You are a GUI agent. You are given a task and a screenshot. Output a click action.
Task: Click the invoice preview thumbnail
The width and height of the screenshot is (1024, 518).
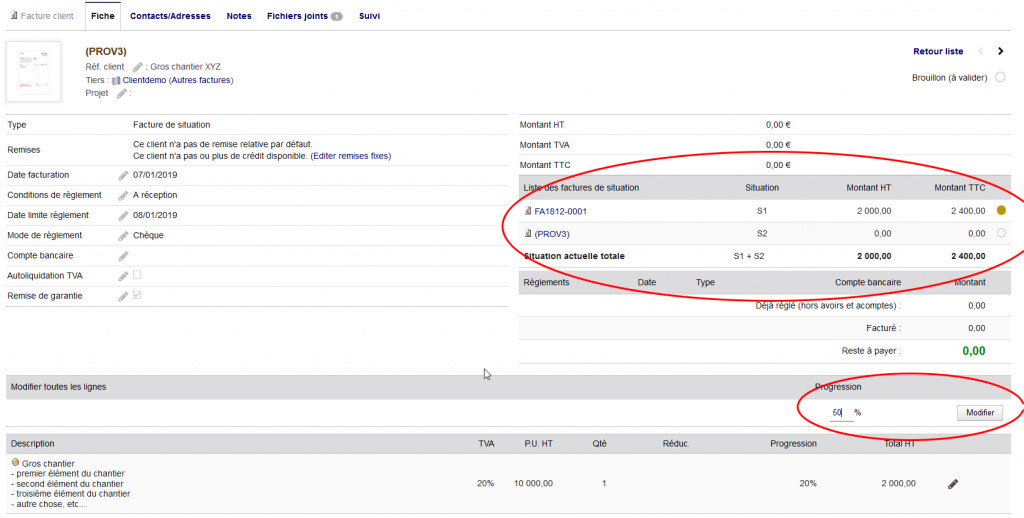point(33,72)
